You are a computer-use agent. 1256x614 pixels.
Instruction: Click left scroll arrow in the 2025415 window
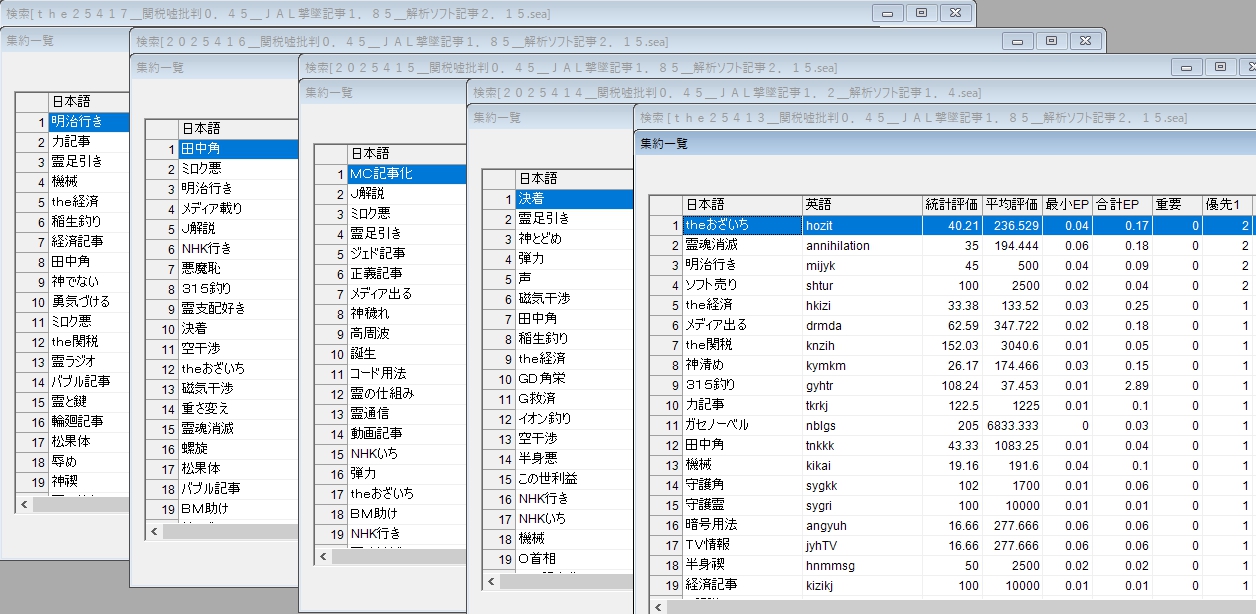tap(323, 557)
